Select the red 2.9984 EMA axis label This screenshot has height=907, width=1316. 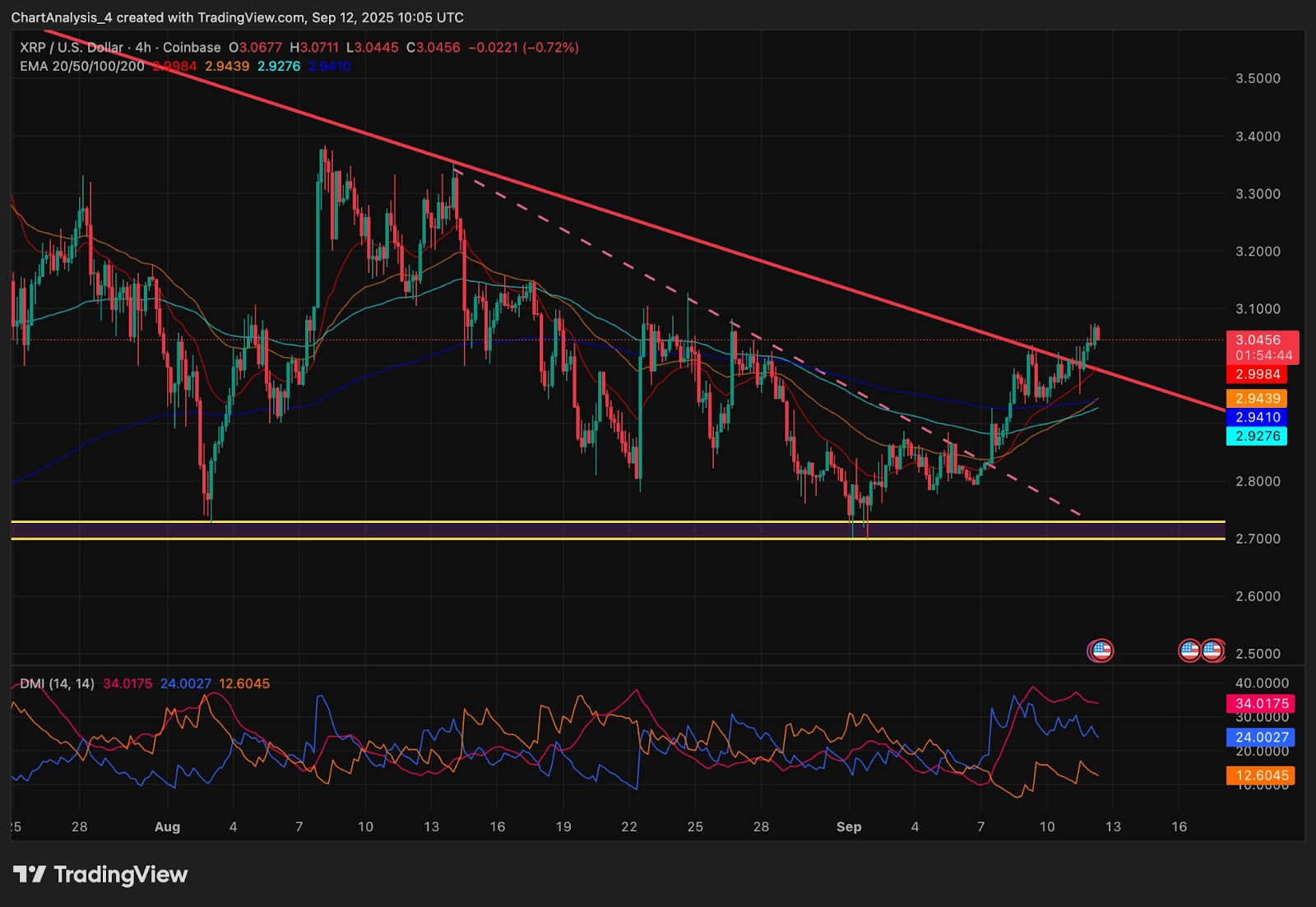1257,374
